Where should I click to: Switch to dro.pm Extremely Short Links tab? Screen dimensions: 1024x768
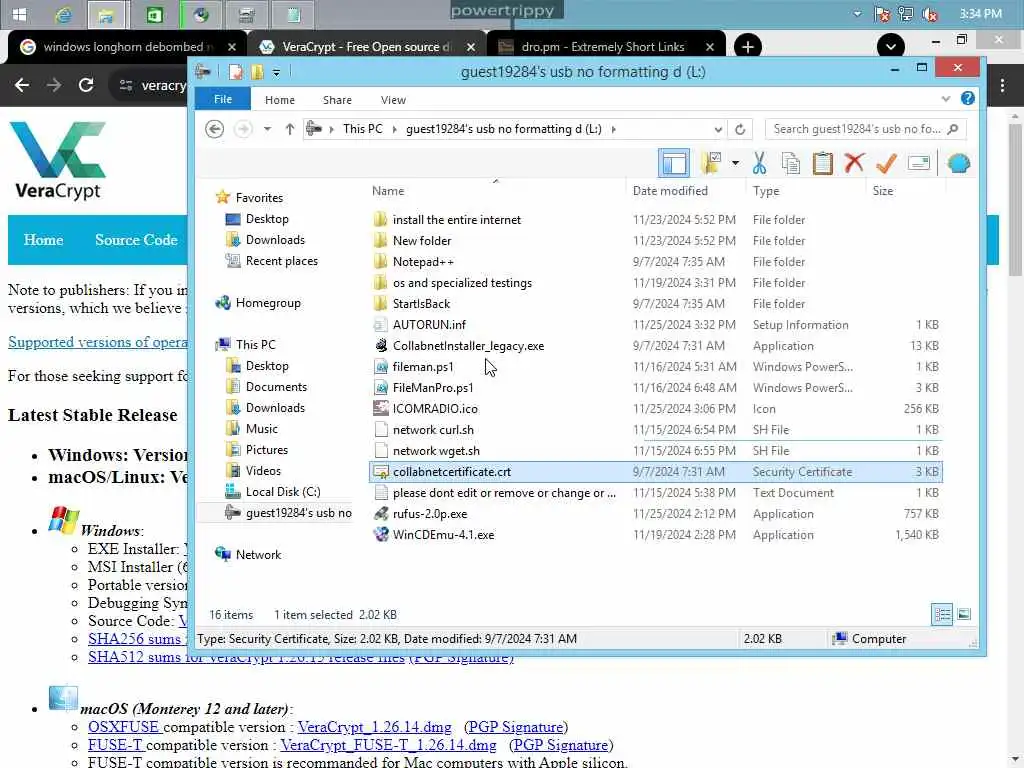(603, 47)
